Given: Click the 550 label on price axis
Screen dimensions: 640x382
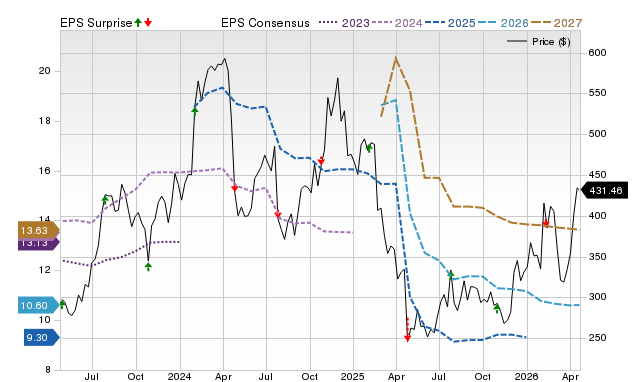Looking at the screenshot, I should tap(597, 93).
